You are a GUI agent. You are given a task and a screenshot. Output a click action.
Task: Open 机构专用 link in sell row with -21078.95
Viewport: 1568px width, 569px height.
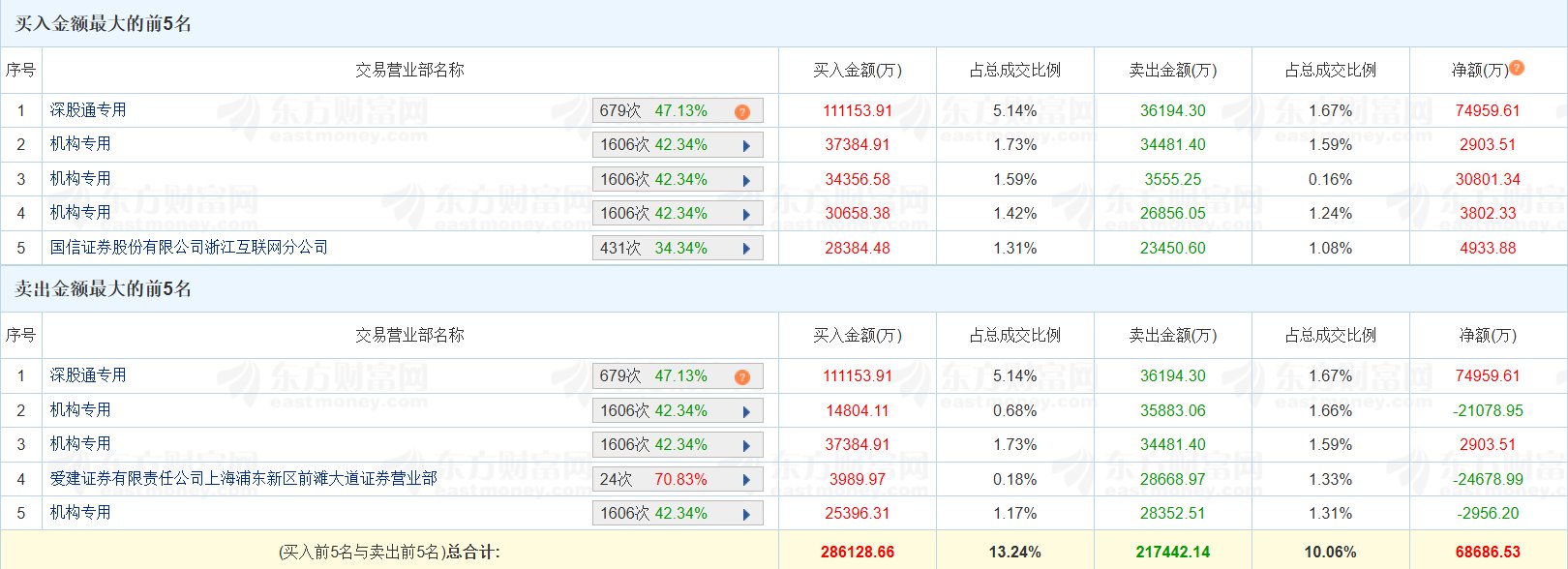click(80, 409)
